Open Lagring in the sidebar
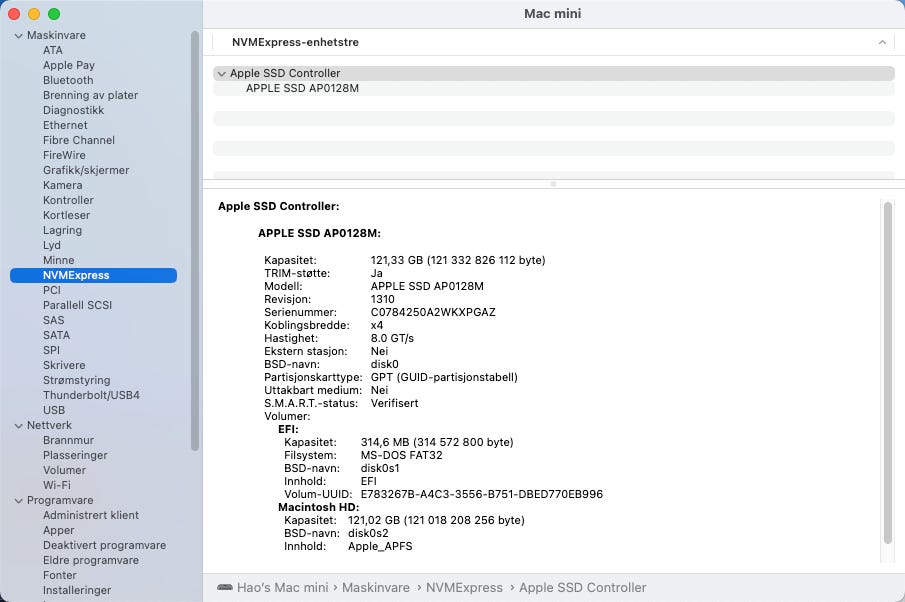Viewport: 905px width, 602px height. click(x=62, y=230)
